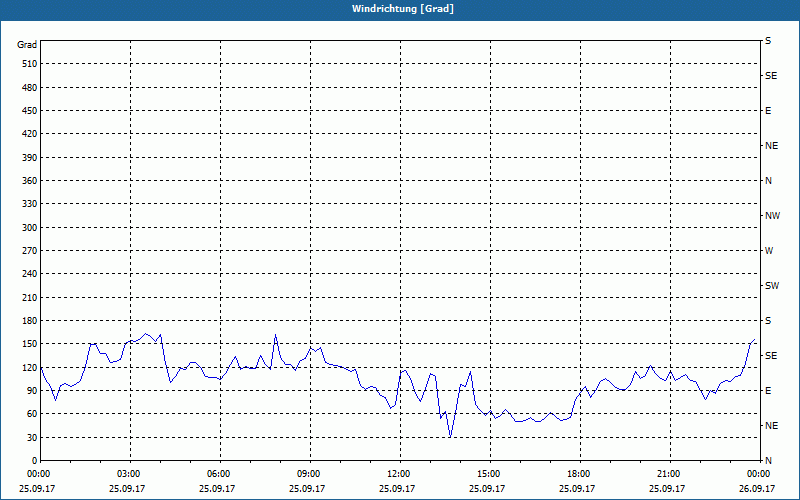Click the E compass label at 450 gridline
The image size is (800, 500).
pyautogui.click(x=768, y=111)
